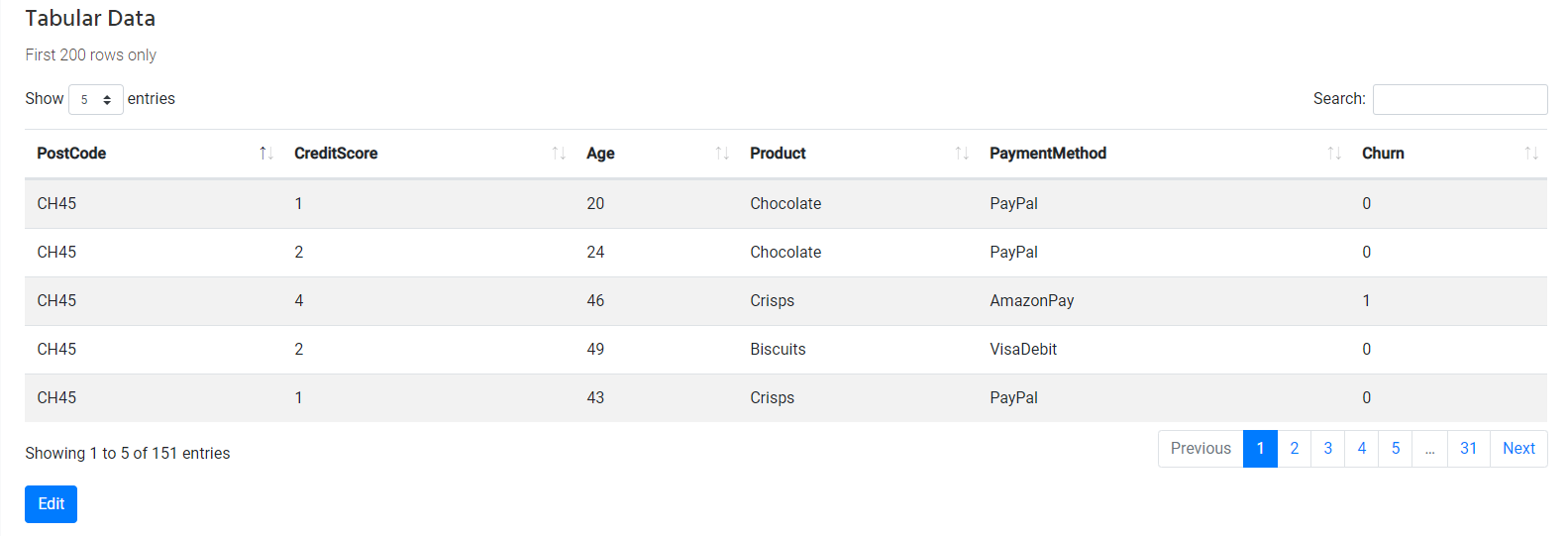Click PaymentMethod column sort icon
This screenshot has width=1568, height=536.
(x=1334, y=154)
